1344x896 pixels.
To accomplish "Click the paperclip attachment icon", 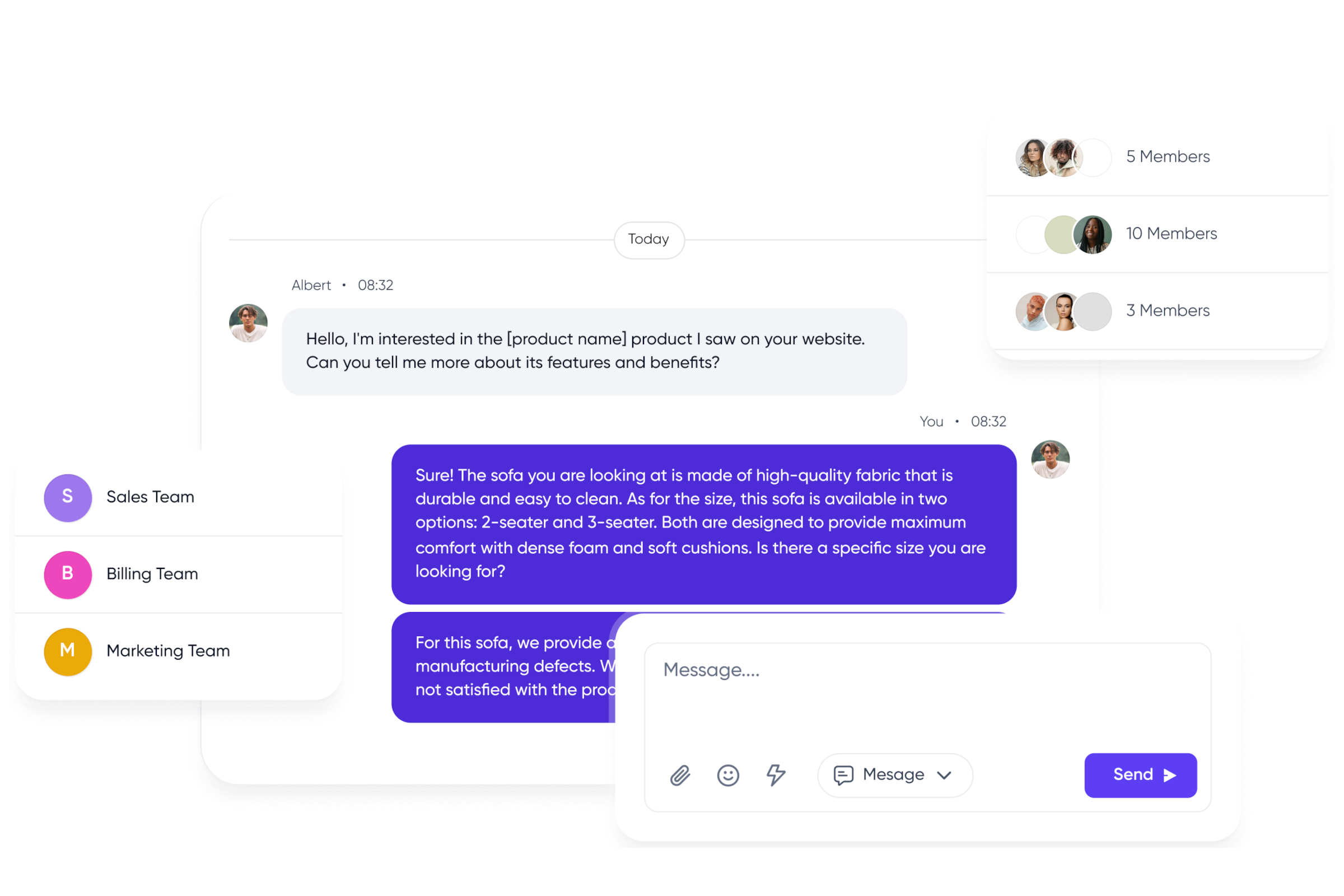I will [x=680, y=776].
